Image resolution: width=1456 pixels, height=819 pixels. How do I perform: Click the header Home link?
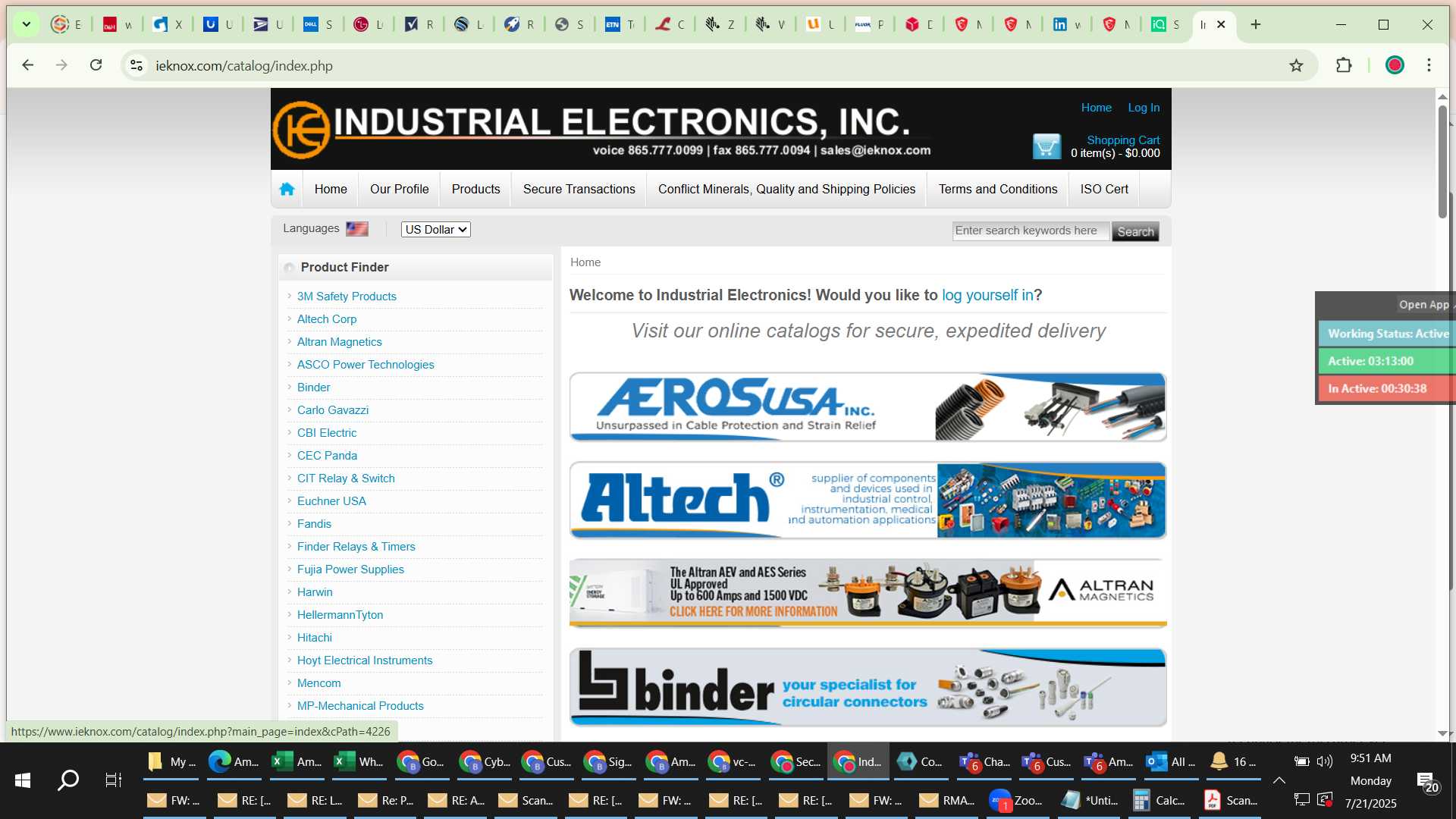point(1096,108)
